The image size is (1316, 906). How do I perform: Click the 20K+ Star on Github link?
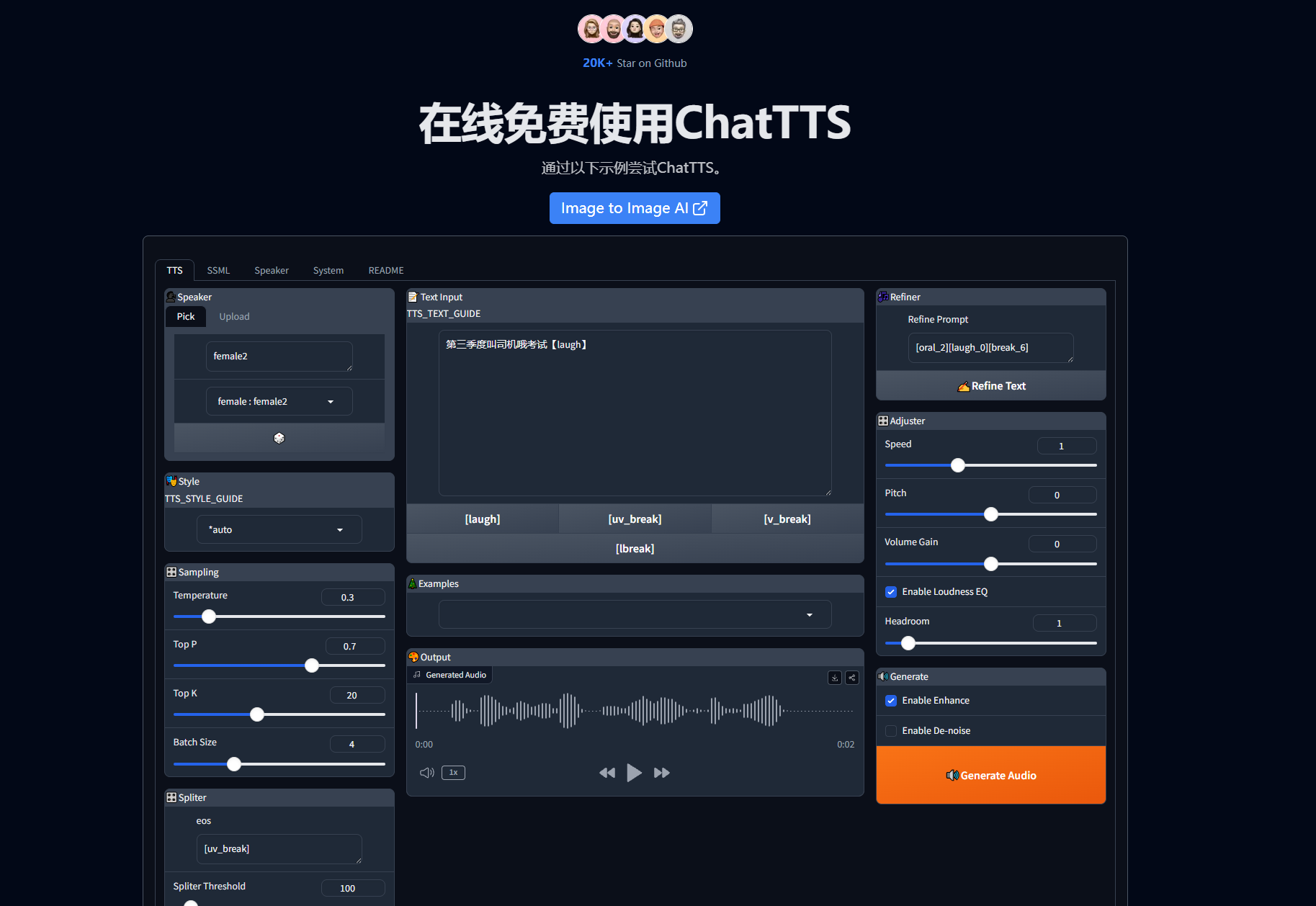tap(635, 63)
